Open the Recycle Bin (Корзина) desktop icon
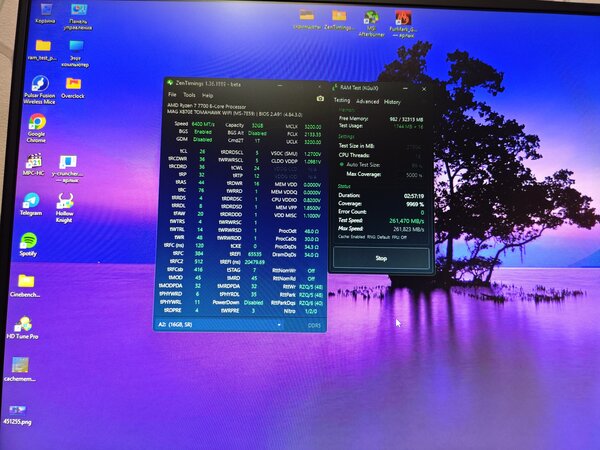This screenshot has height=450, width=600. click(x=46, y=13)
